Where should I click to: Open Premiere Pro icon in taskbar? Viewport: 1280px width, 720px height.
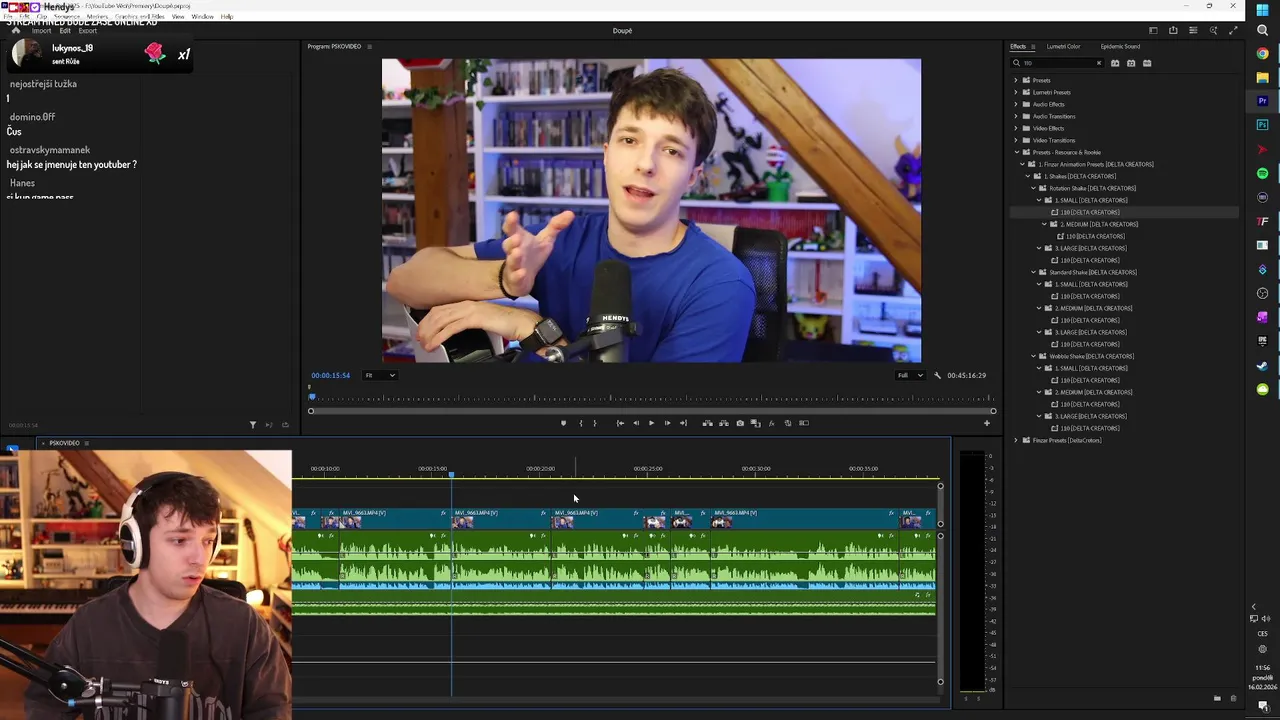click(1263, 101)
